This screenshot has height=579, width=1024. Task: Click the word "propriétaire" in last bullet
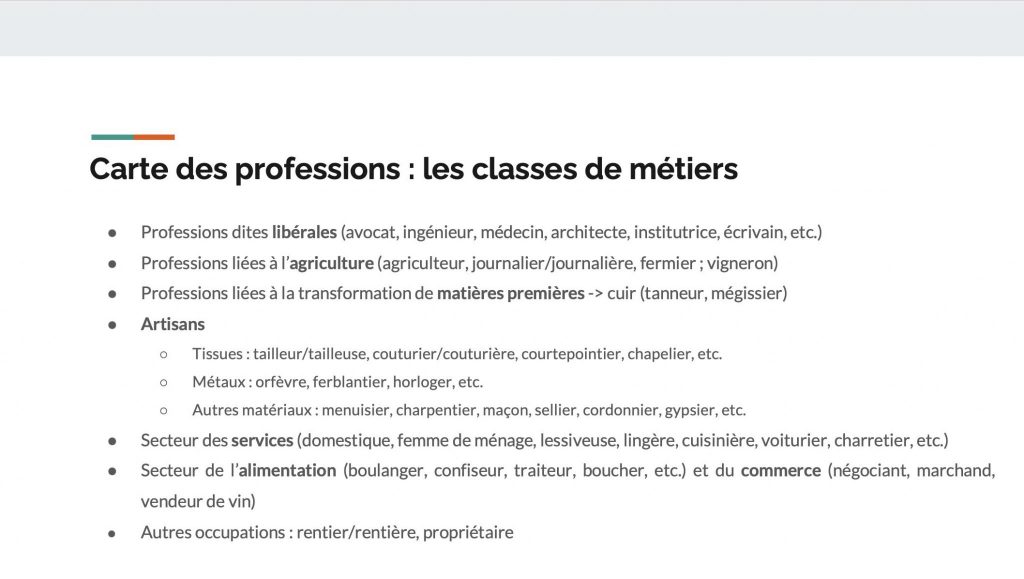468,532
